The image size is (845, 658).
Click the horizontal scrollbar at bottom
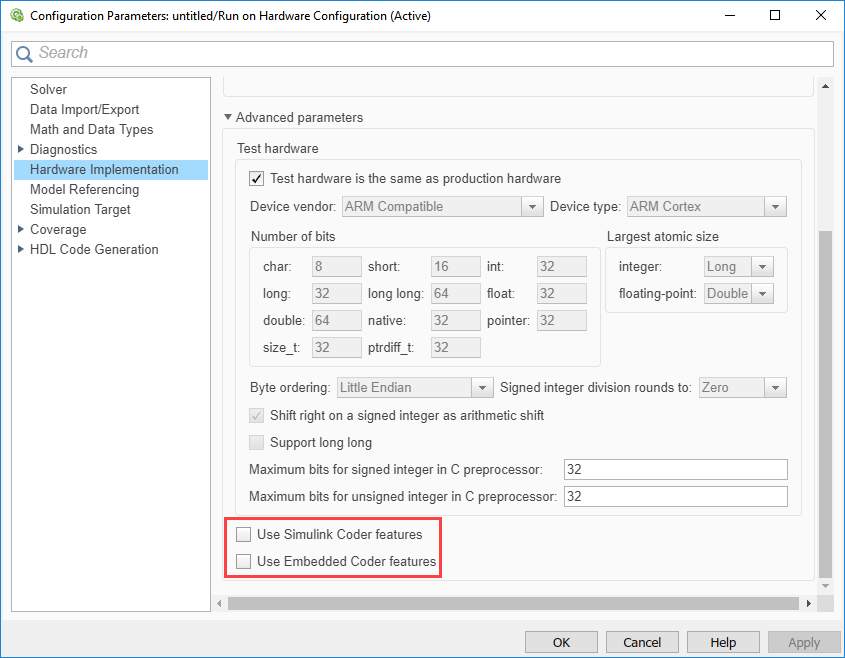click(514, 604)
